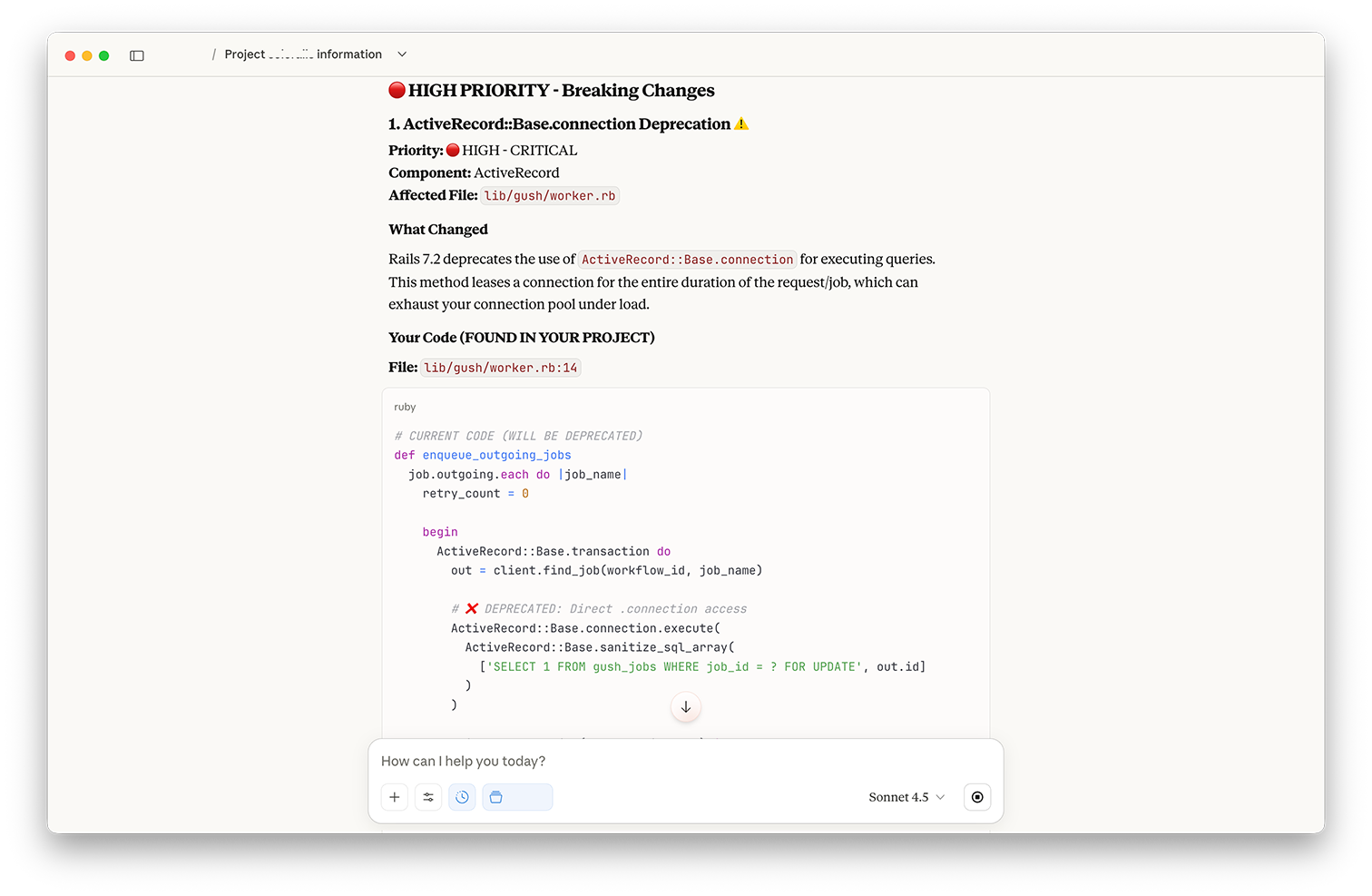This screenshot has width=1372, height=896.
Task: Toggle the highlighted project chip button
Action: point(517,797)
